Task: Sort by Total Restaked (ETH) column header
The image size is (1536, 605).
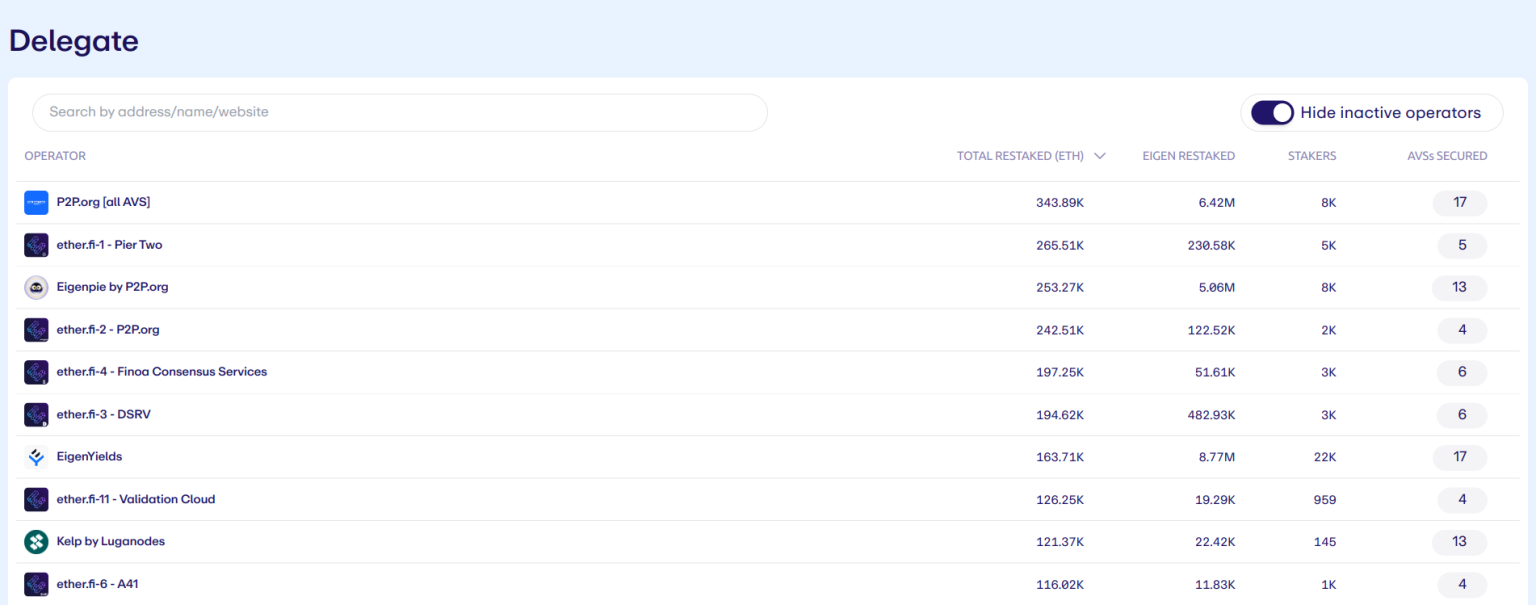Action: point(1019,156)
